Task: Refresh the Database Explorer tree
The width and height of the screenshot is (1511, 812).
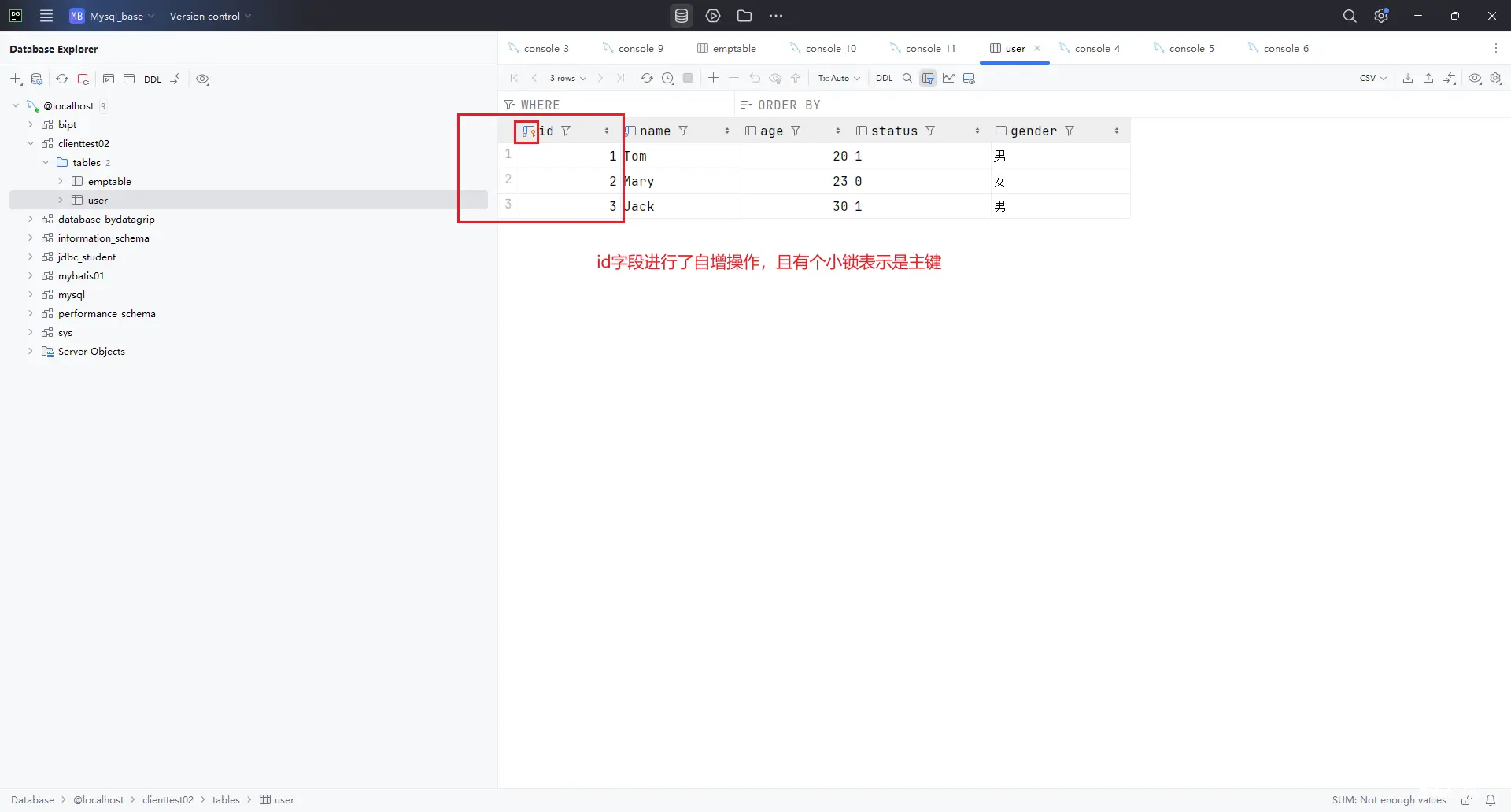Action: pos(62,79)
